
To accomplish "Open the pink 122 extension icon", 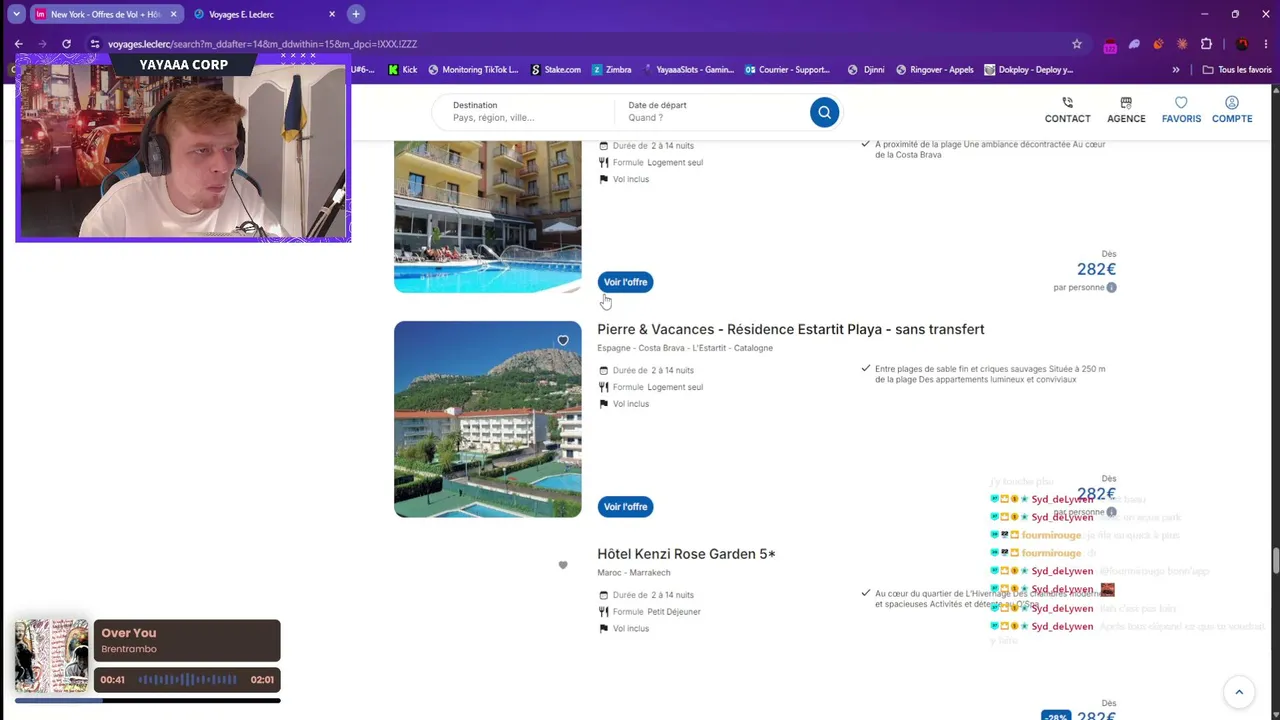I will 1110,45.
